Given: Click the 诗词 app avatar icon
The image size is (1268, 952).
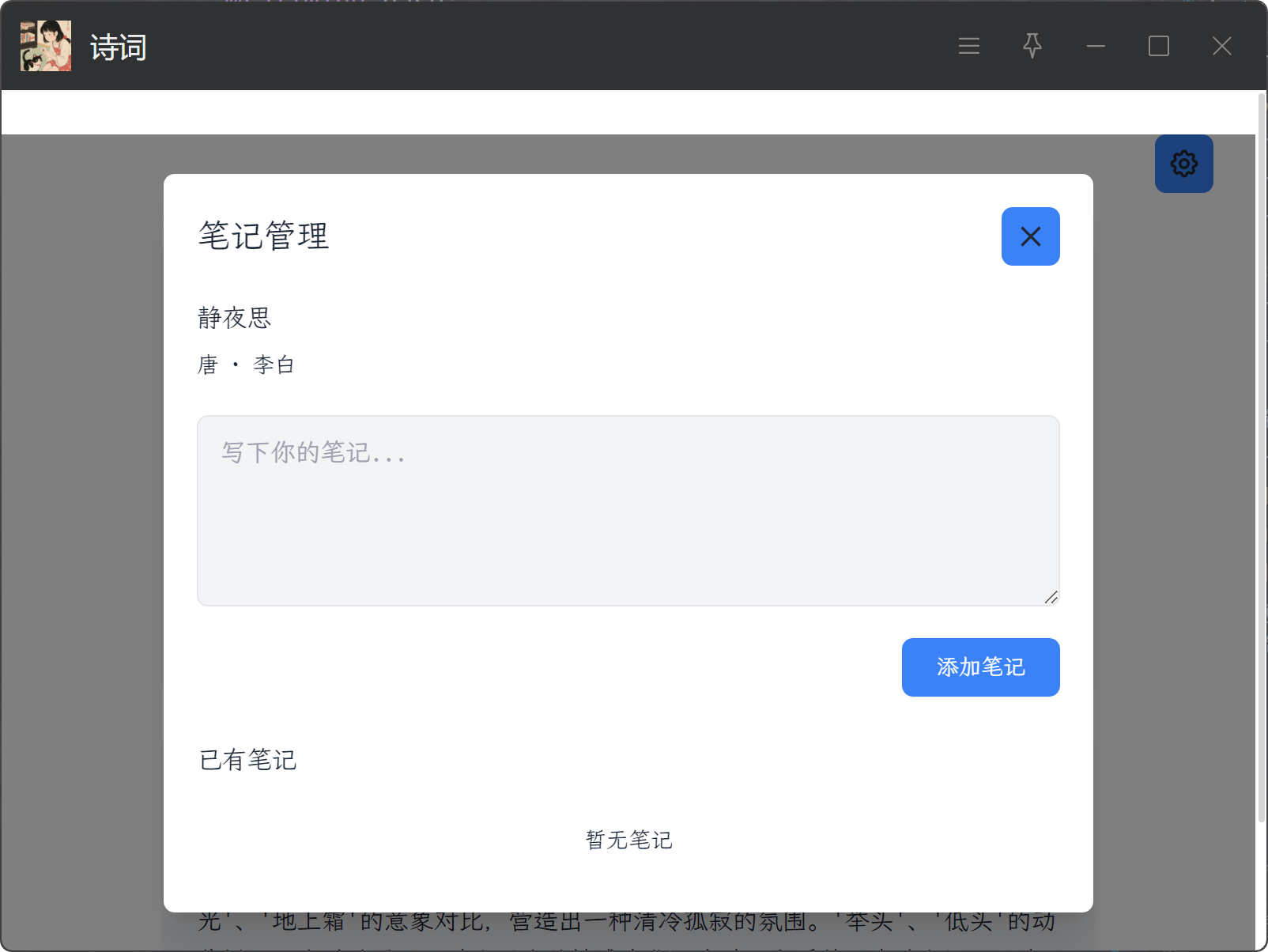Looking at the screenshot, I should [46, 46].
